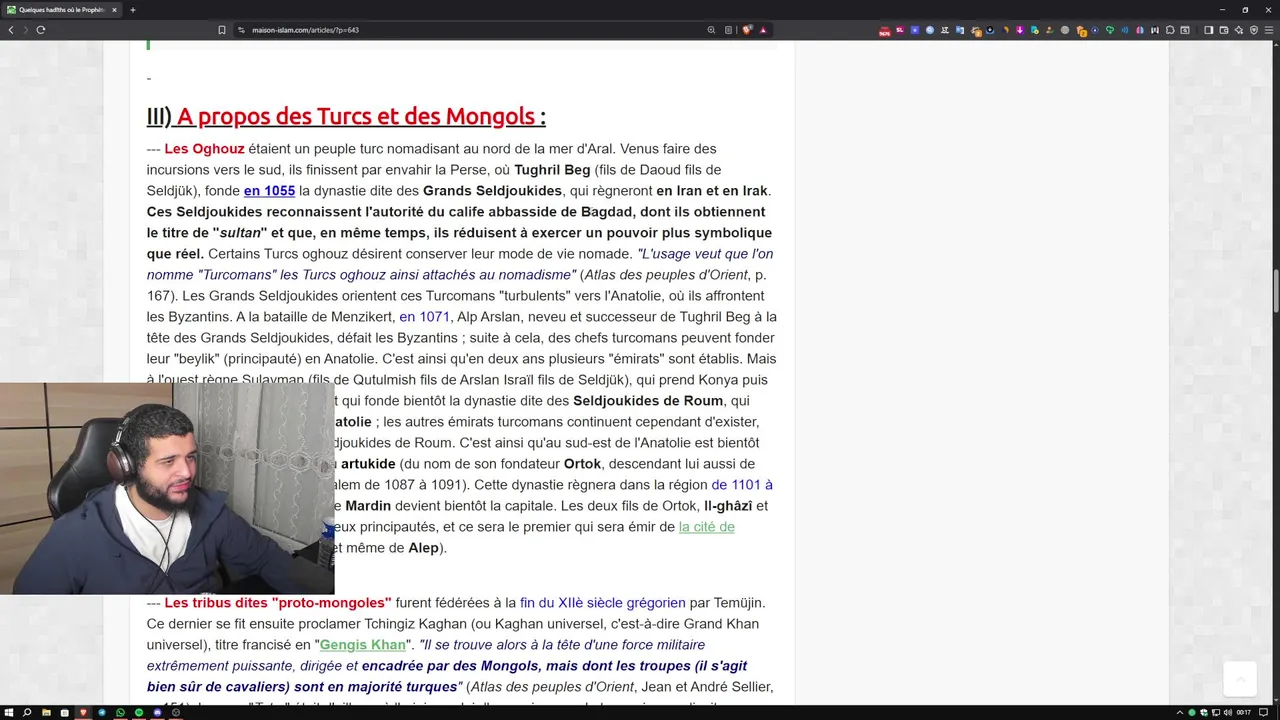The image size is (1280, 720).
Task: Click the page vertical scrollbar thumb
Action: [1275, 290]
